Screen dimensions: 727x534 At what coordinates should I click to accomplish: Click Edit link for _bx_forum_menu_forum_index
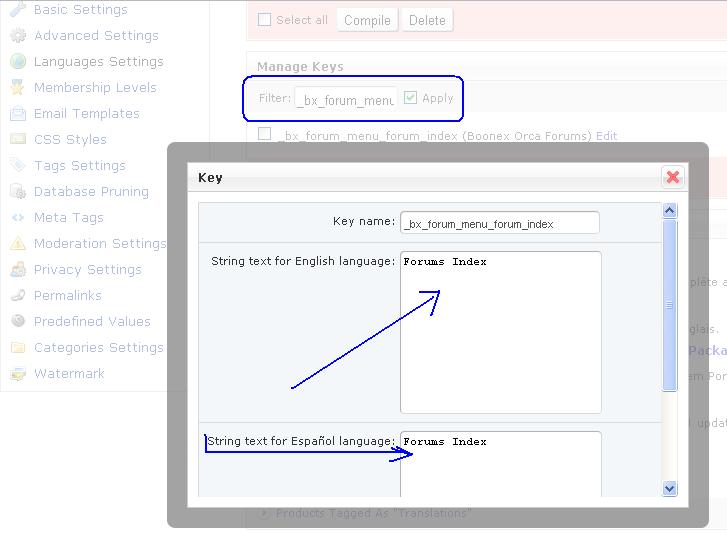click(606, 136)
